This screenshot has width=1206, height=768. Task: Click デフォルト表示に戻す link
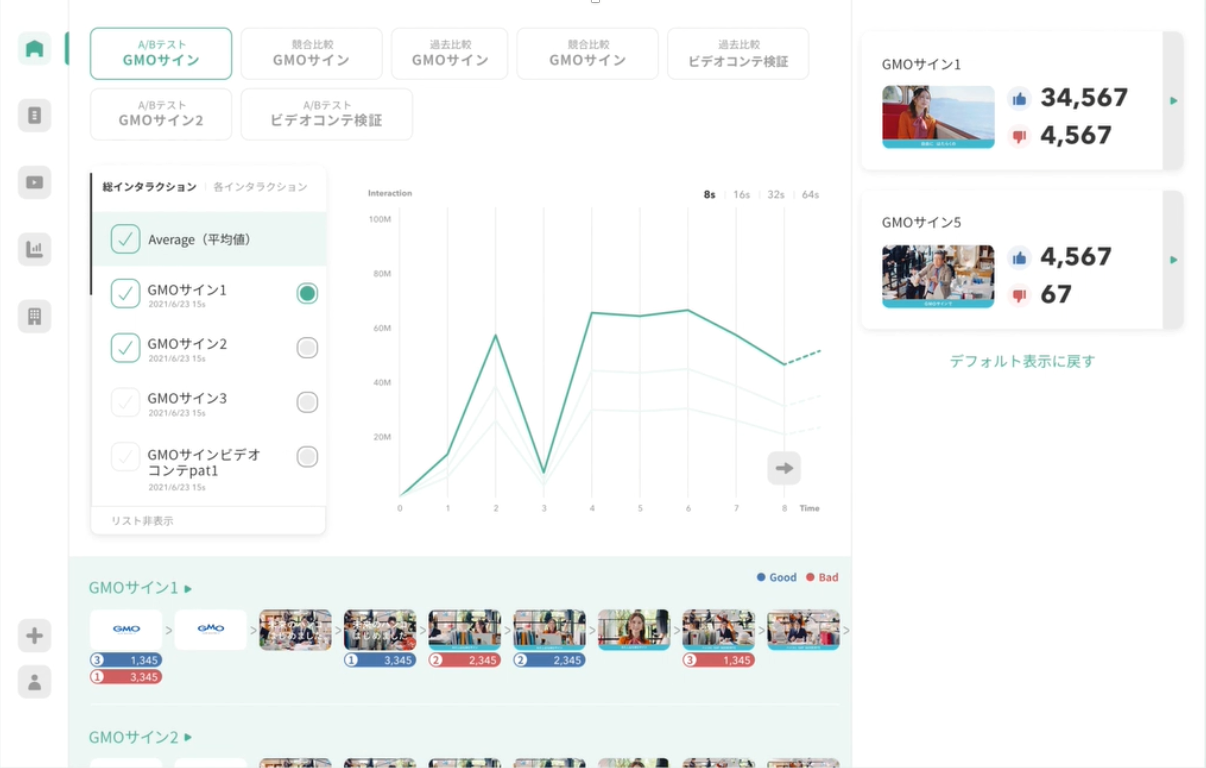coord(1022,361)
